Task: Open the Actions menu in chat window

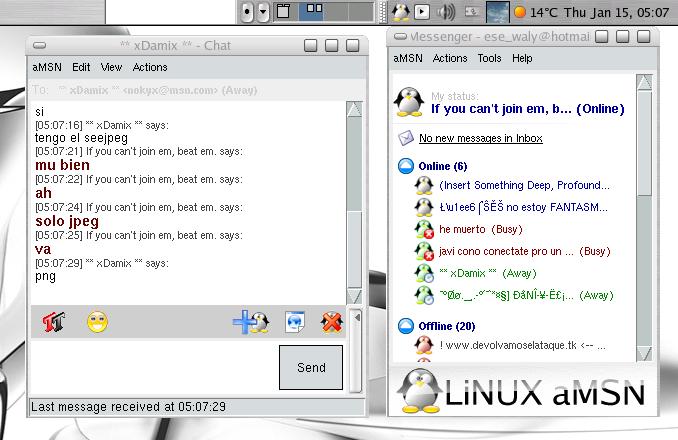Action: point(150,67)
